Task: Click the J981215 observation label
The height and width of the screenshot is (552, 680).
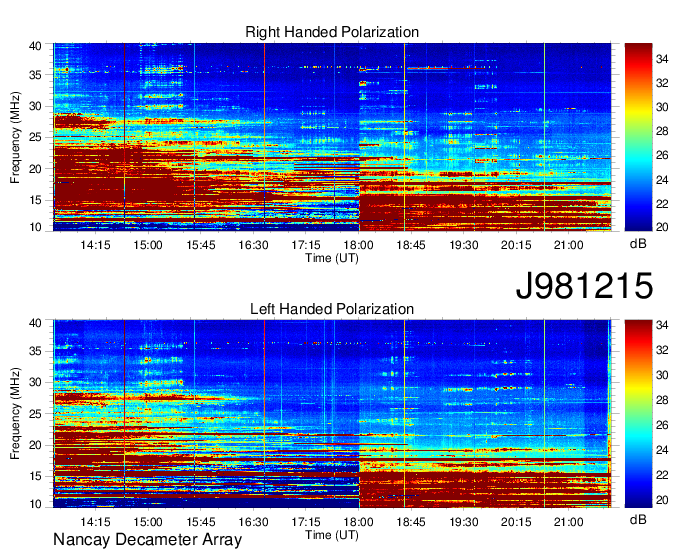Action: coord(584,286)
